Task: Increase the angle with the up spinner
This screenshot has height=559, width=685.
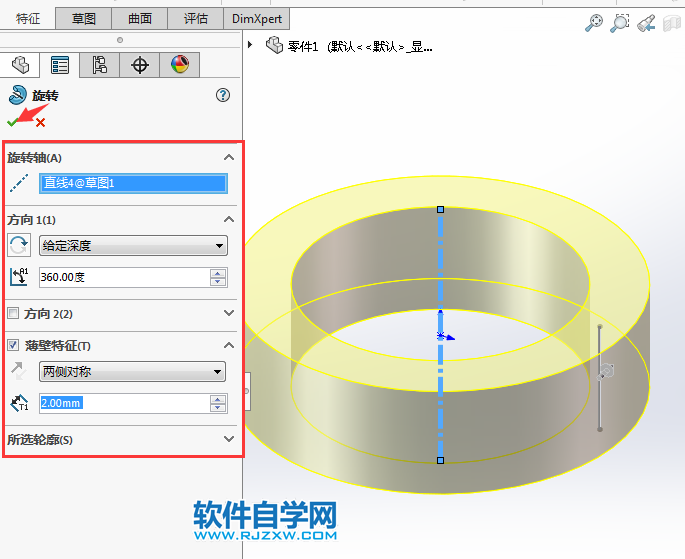Action: (x=218, y=273)
